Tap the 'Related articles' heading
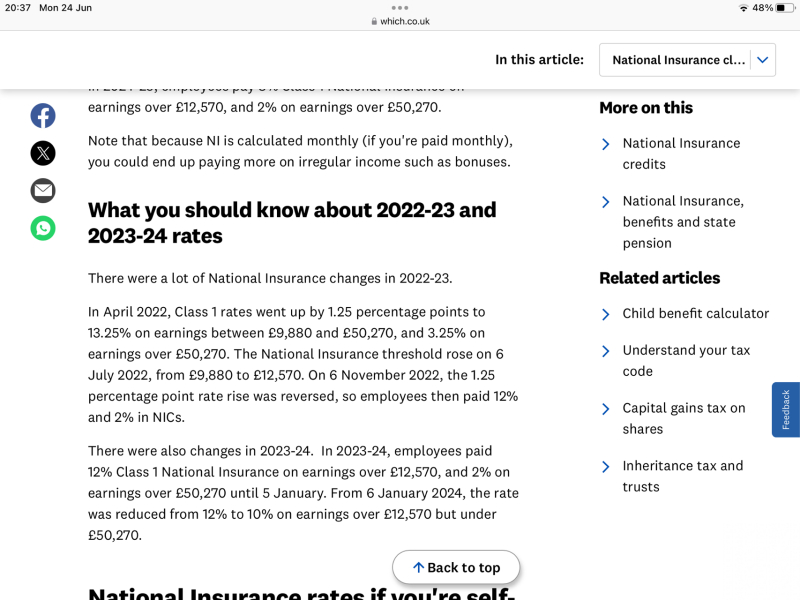The height and width of the screenshot is (600, 800). 660,278
